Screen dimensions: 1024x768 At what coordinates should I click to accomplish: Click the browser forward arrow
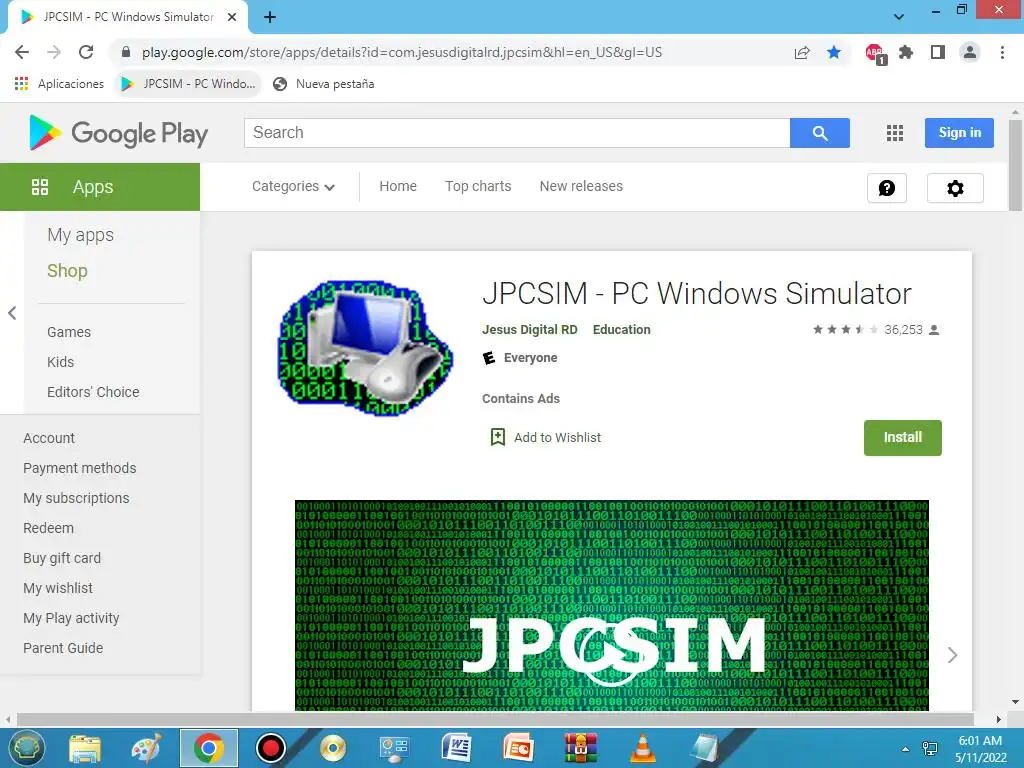coord(54,52)
